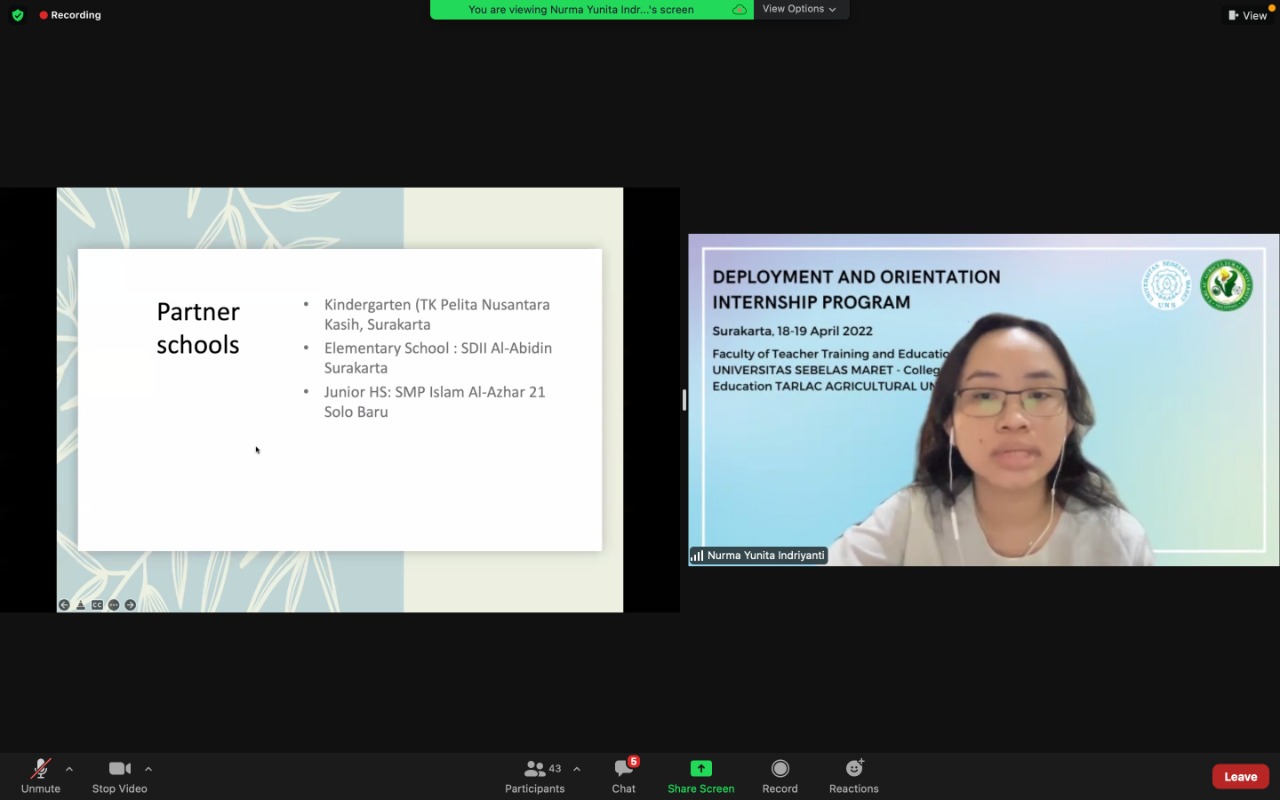Image resolution: width=1280 pixels, height=800 pixels.
Task: Open the Participants list
Action: [535, 775]
